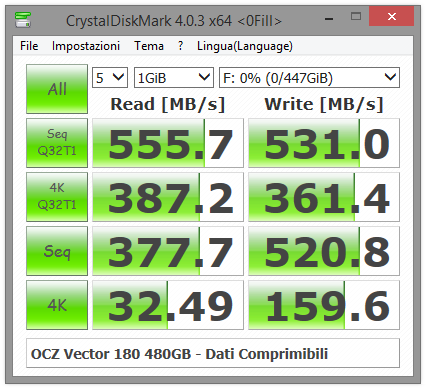Open the ? help menu
427x389 pixels.
click(180, 46)
